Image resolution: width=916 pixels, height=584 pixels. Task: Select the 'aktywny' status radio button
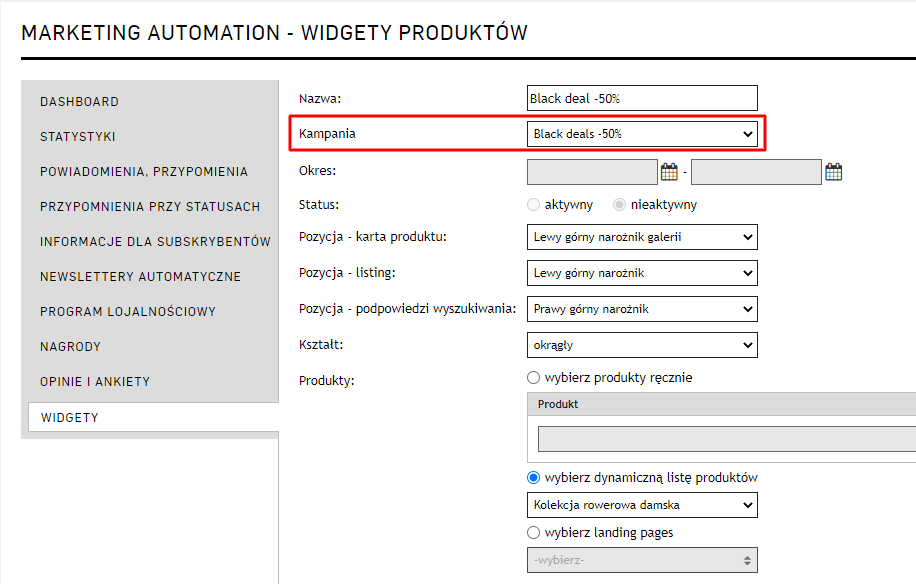(x=534, y=205)
